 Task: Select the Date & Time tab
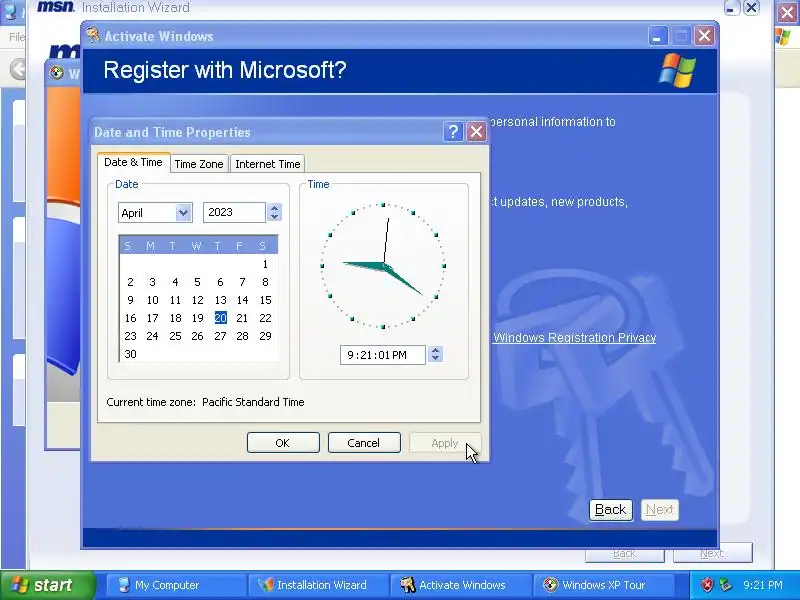tap(133, 162)
